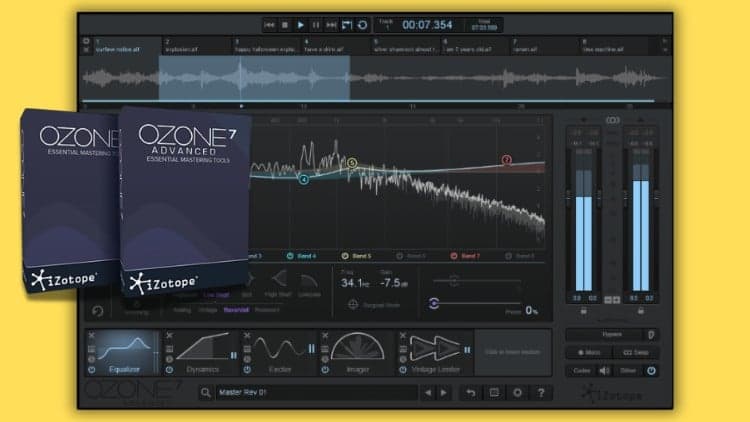
Task: Toggle Imager module power
Action: click(x=325, y=370)
